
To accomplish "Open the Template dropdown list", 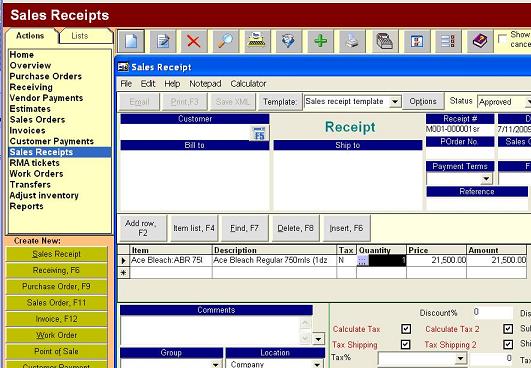I will pos(395,102).
